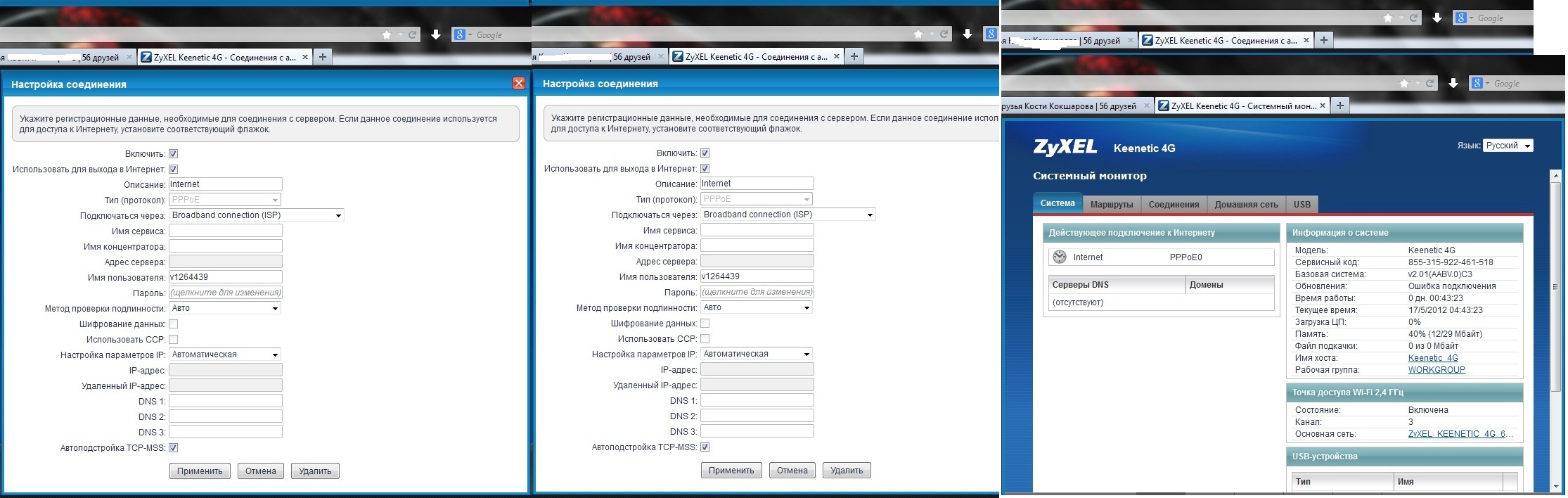Follow the WORKGROUP link
The width and height of the screenshot is (1568, 498).
click(1437, 370)
